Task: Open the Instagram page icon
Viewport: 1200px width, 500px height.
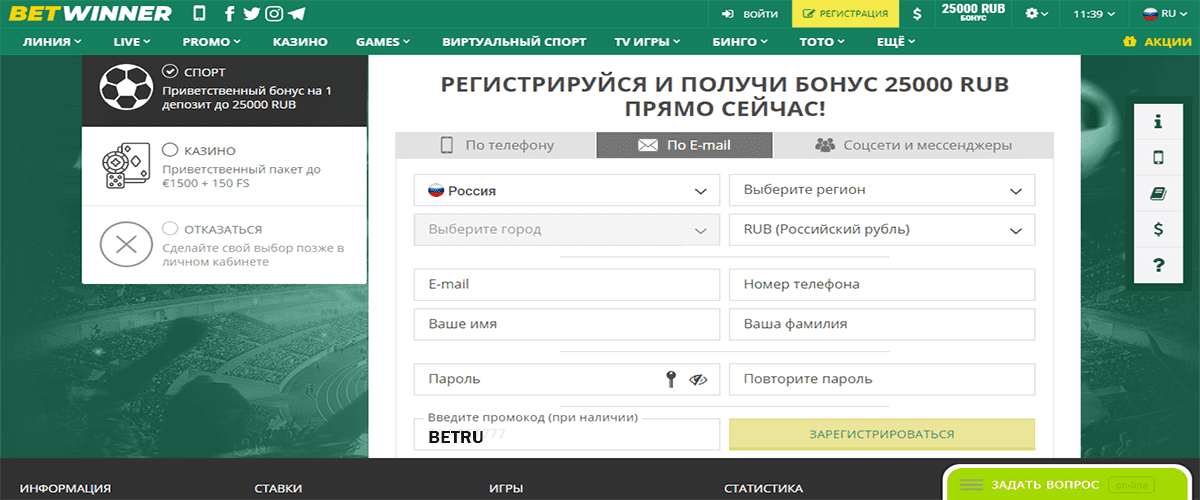Action: coord(274,14)
